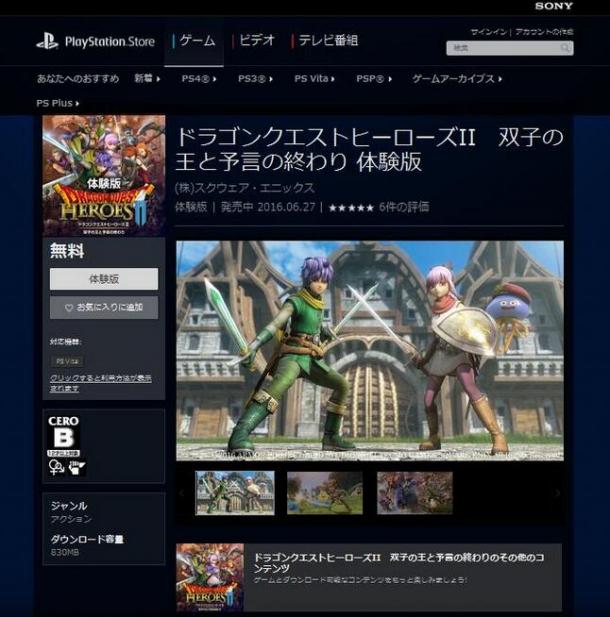
Task: Click the 6件の評価 text
Action: coord(404,207)
